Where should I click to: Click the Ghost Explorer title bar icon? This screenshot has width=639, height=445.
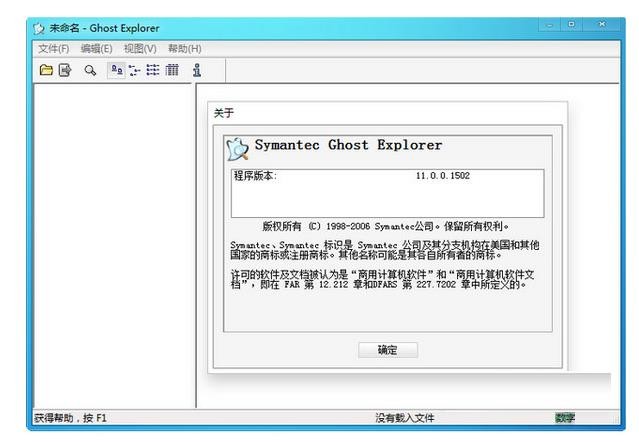[39, 28]
